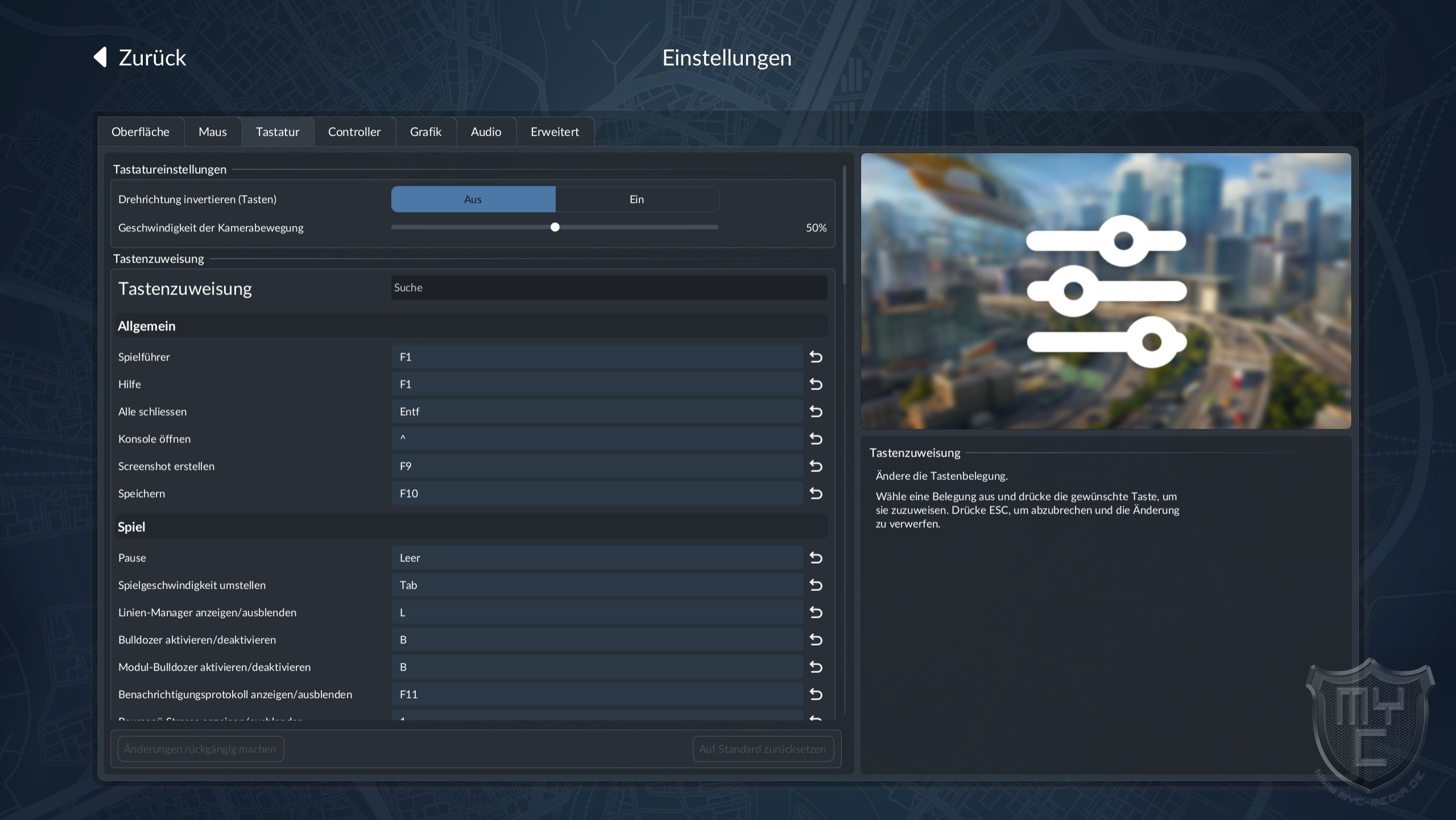Switch to the Controller tab
Viewport: 1456px width, 820px height.
tap(354, 132)
